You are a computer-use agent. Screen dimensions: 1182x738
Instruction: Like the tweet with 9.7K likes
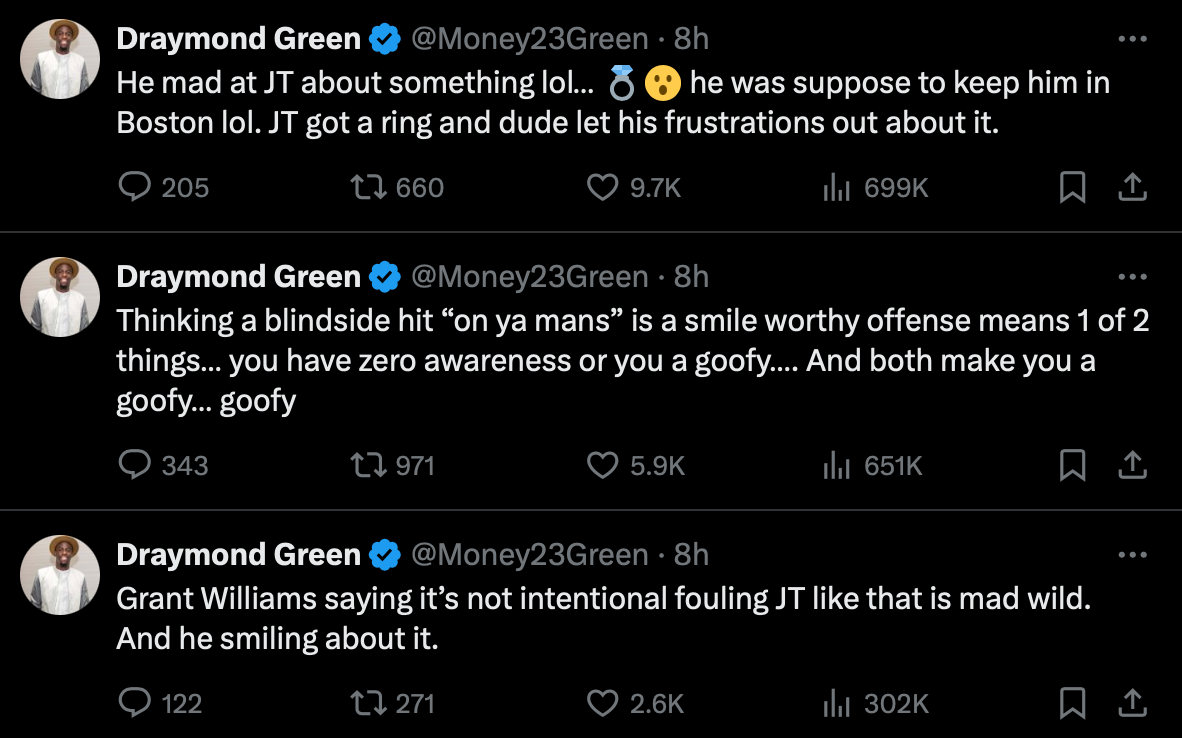point(601,187)
